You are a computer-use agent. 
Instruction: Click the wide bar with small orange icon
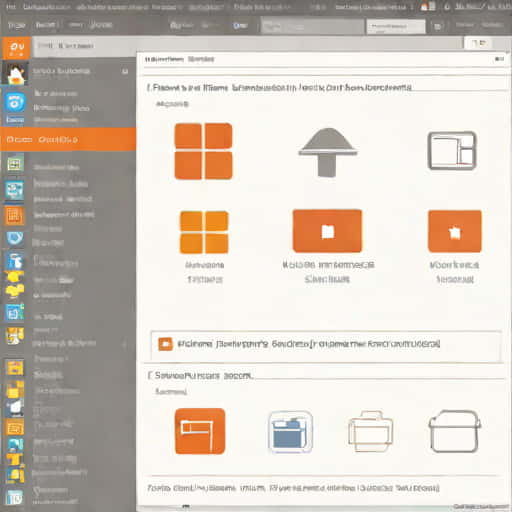point(326,345)
